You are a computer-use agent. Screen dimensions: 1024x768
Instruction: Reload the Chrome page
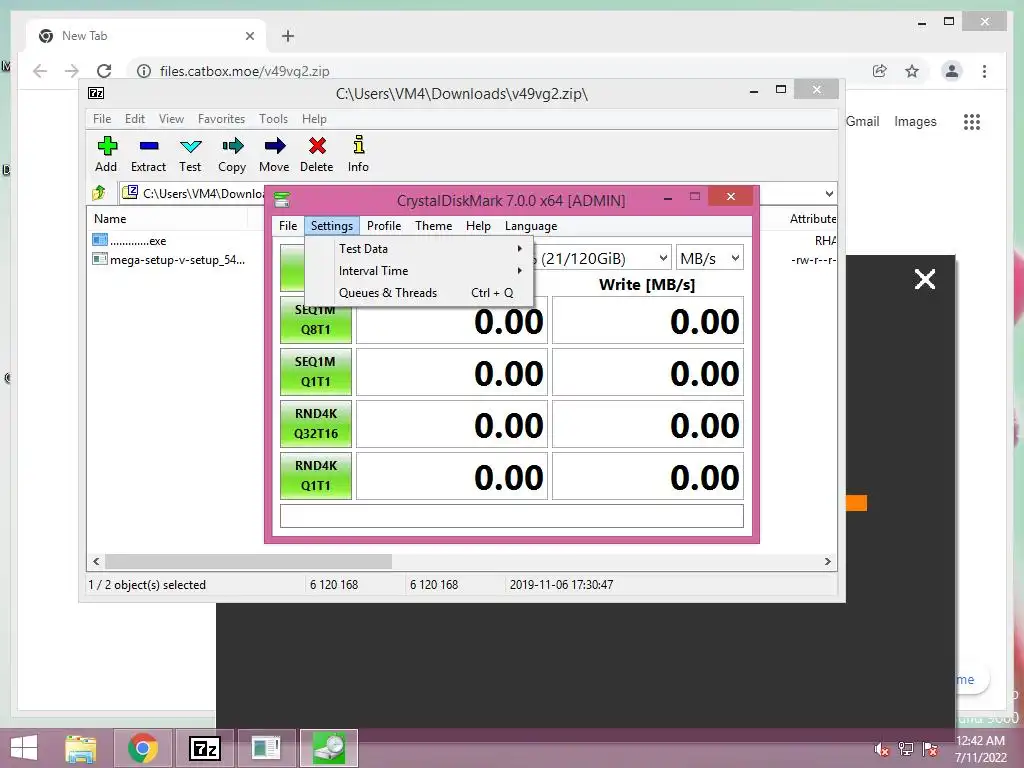(x=104, y=71)
